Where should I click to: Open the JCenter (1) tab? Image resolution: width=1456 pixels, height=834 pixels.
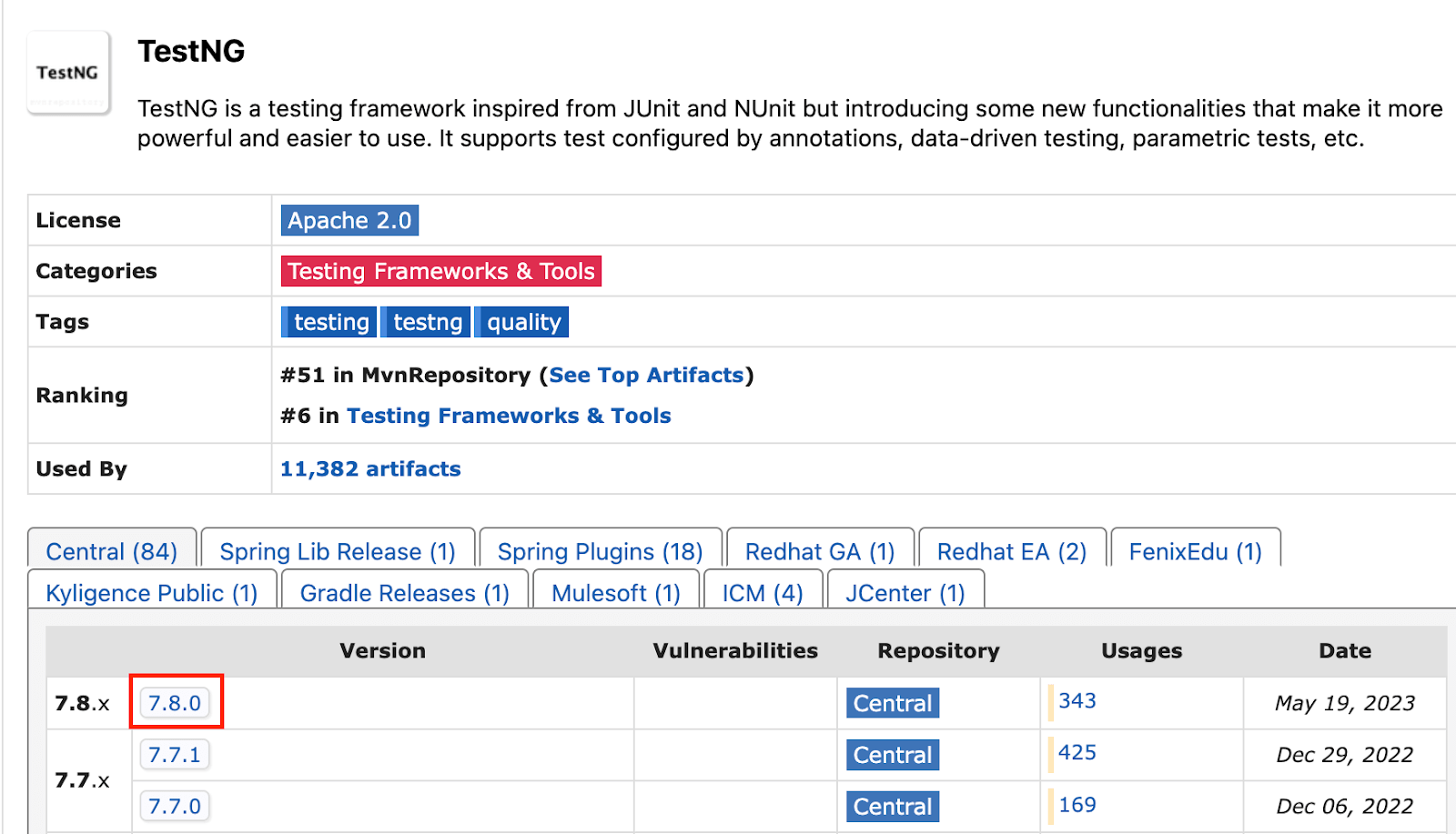(x=905, y=594)
